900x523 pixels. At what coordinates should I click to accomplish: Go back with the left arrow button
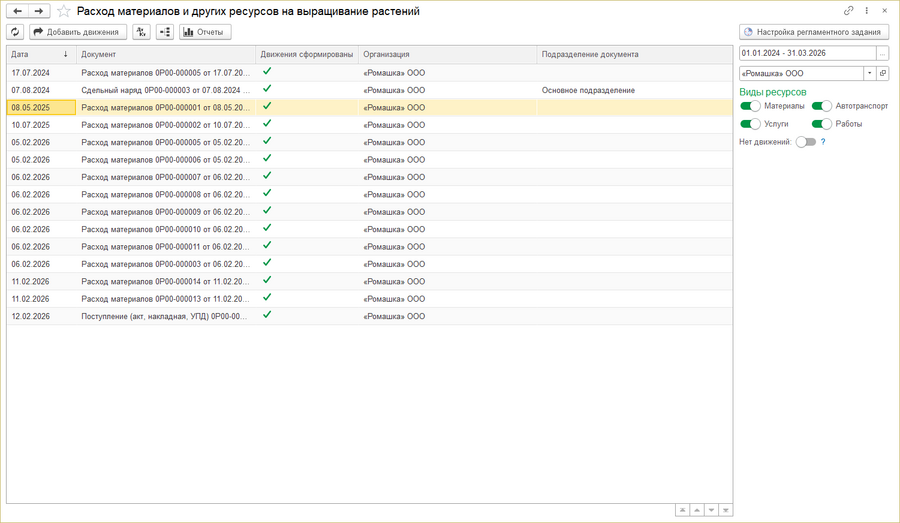[17, 11]
